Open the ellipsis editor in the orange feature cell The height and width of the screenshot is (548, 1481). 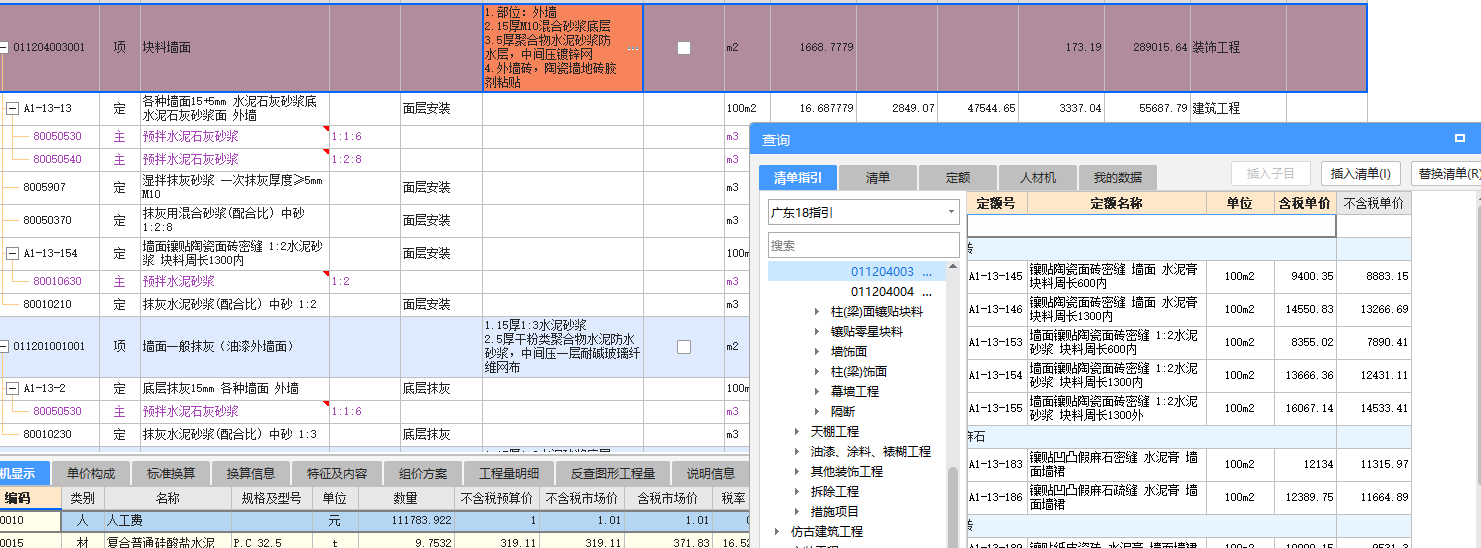(632, 49)
